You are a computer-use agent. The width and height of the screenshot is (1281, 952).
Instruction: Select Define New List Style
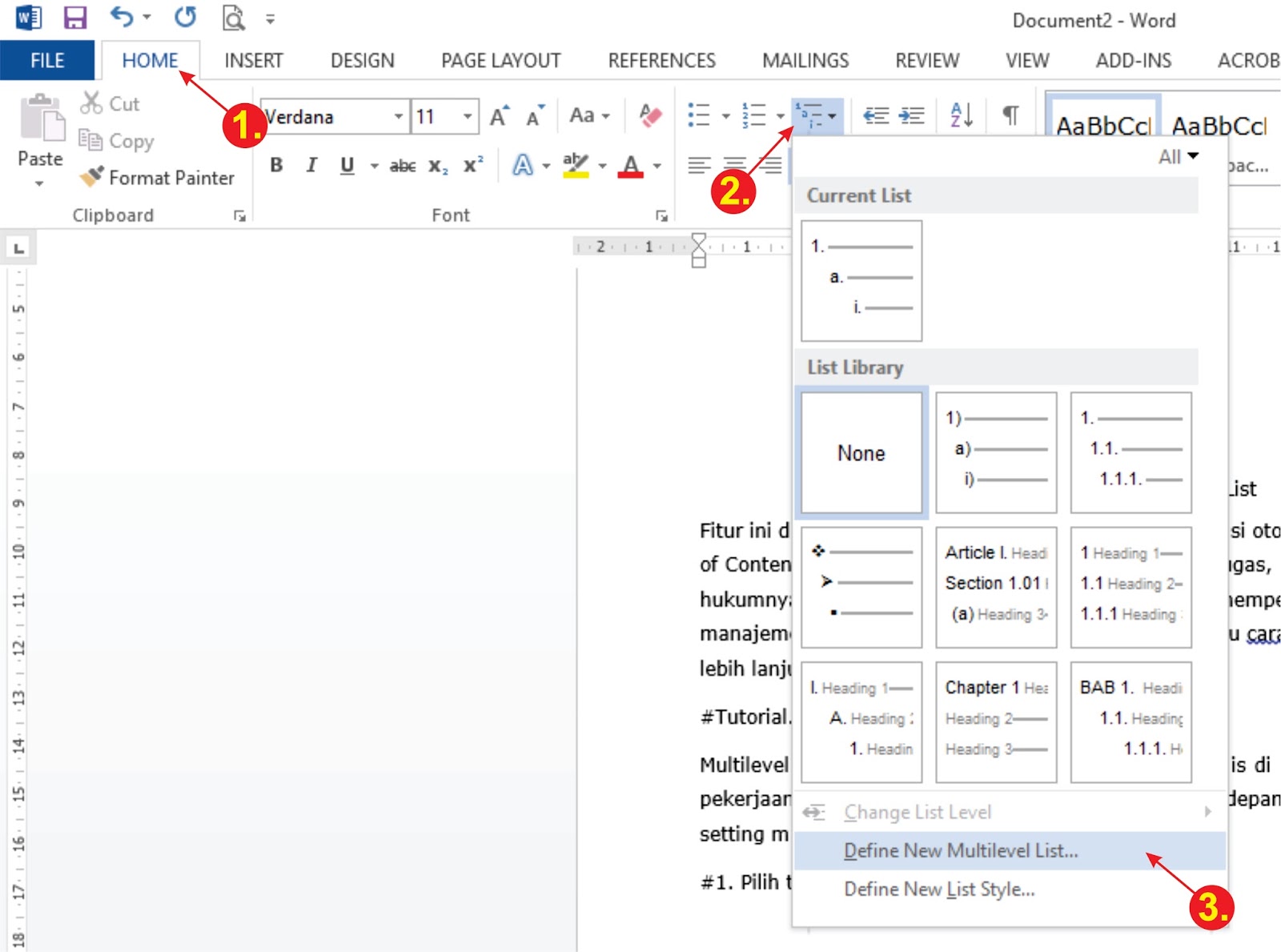pos(940,889)
